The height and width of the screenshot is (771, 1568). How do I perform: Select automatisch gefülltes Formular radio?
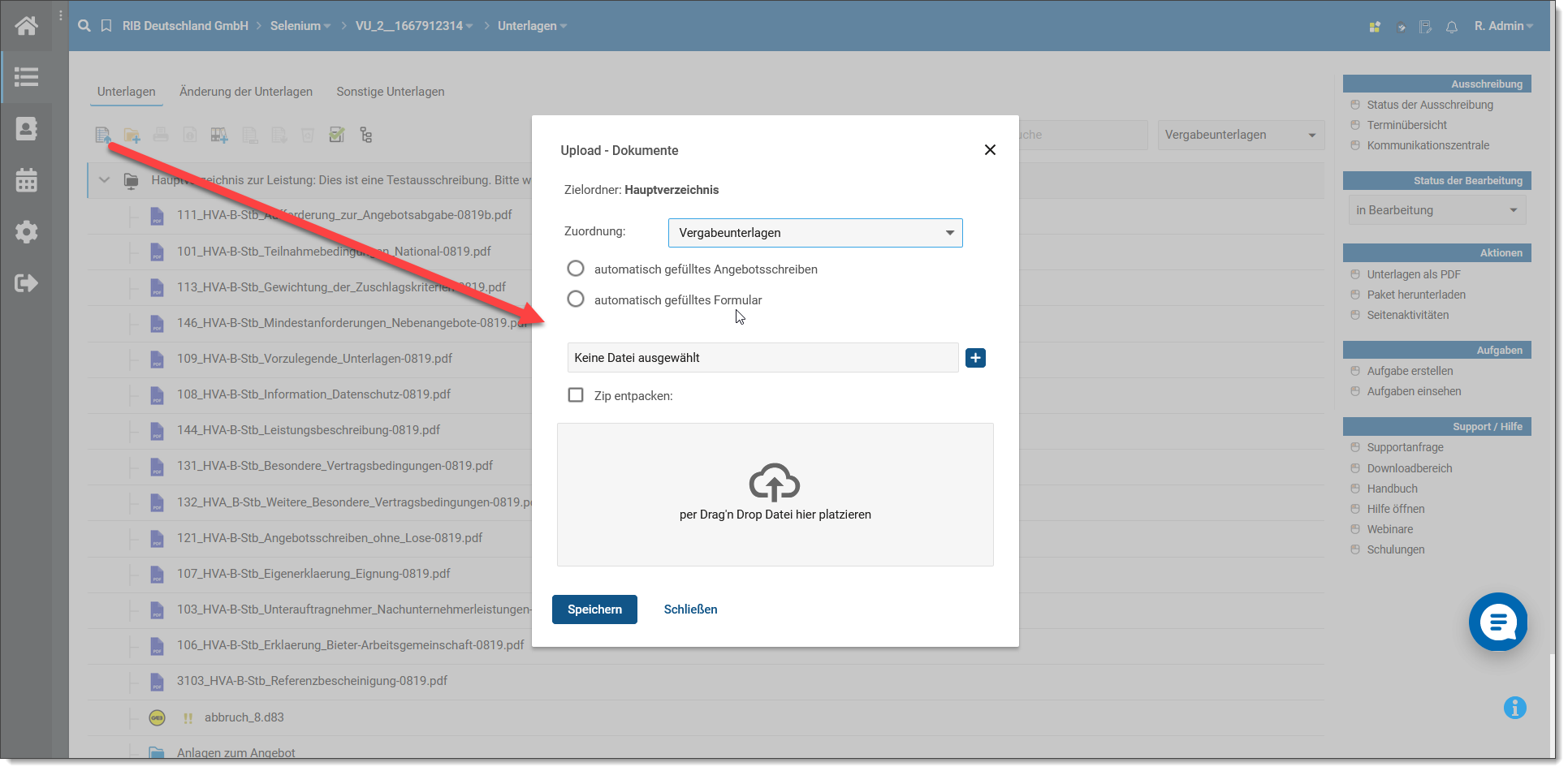(576, 299)
